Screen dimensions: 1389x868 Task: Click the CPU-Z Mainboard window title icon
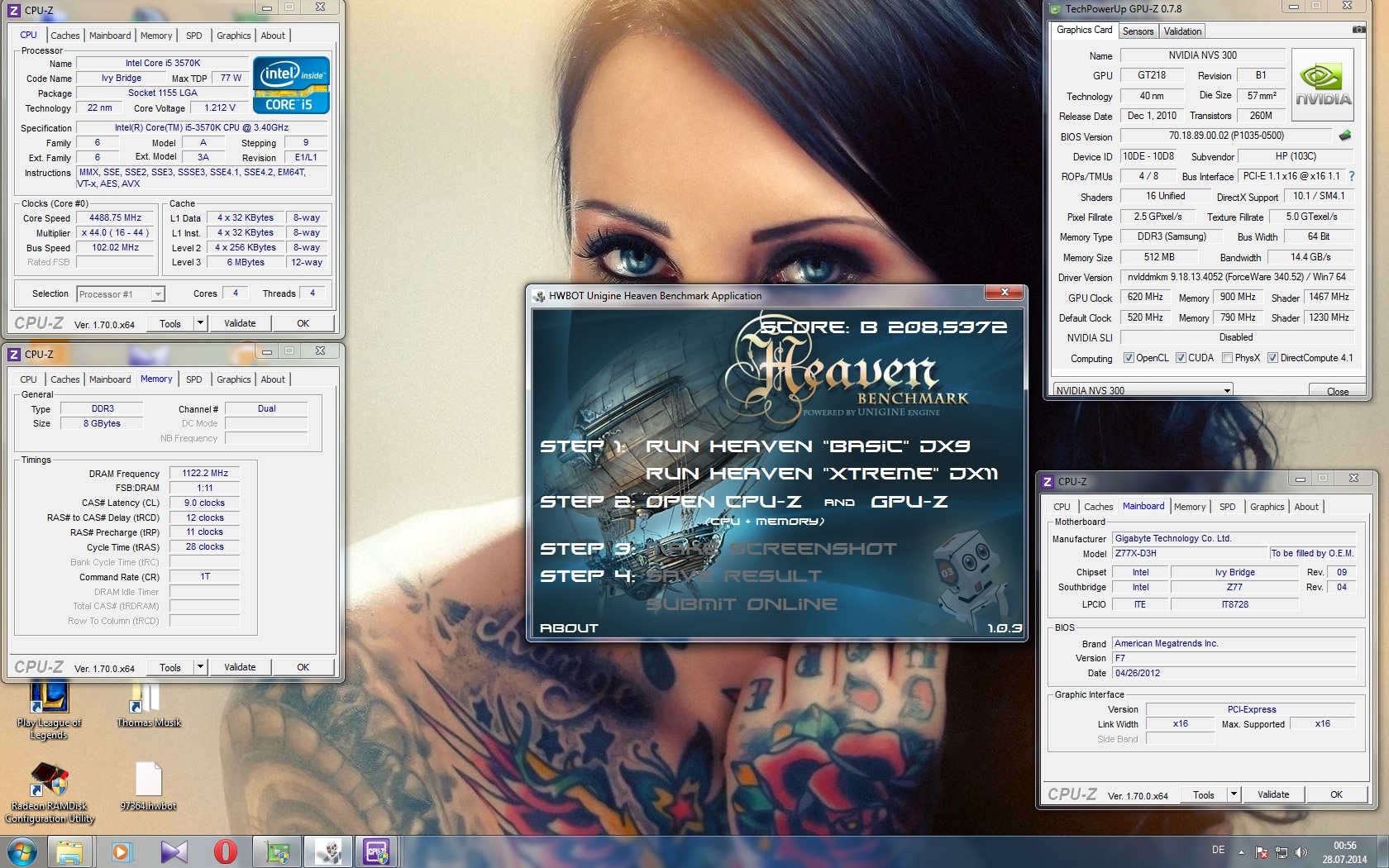(x=1048, y=481)
